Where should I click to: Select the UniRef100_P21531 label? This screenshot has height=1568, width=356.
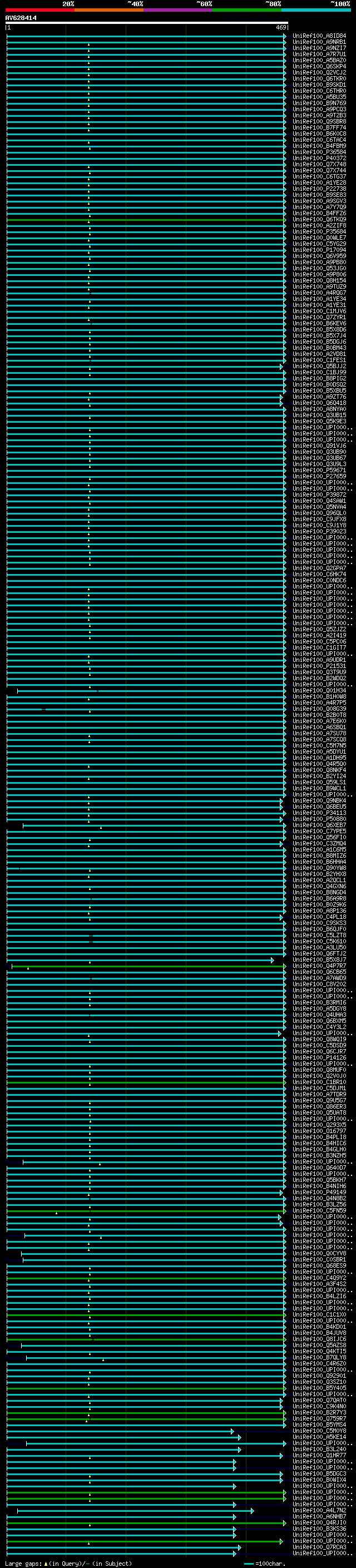point(319,666)
